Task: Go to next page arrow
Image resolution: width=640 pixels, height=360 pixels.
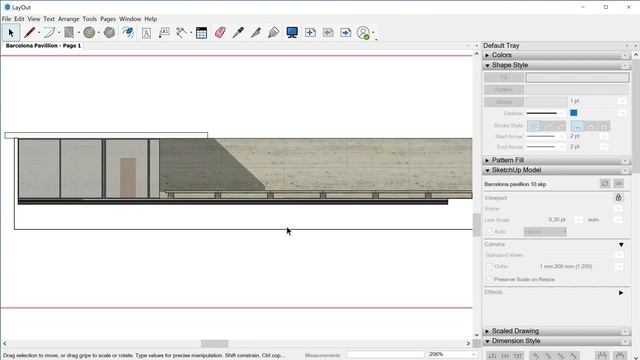Action: [346, 33]
